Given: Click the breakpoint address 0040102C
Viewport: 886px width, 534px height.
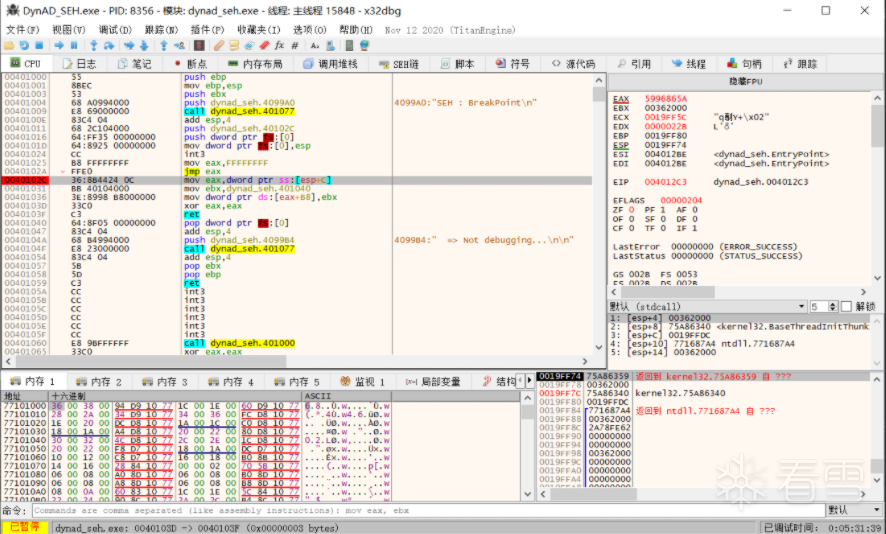Looking at the screenshot, I should [x=25, y=180].
